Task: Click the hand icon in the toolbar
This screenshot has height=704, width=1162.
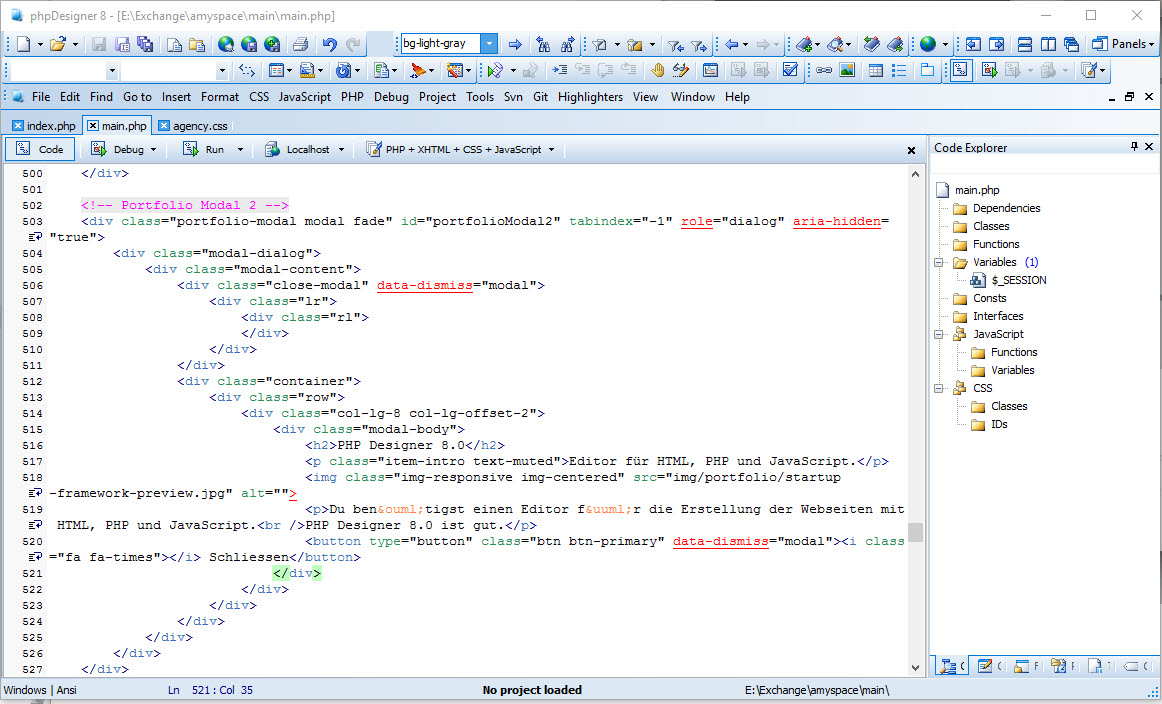Action: (657, 70)
